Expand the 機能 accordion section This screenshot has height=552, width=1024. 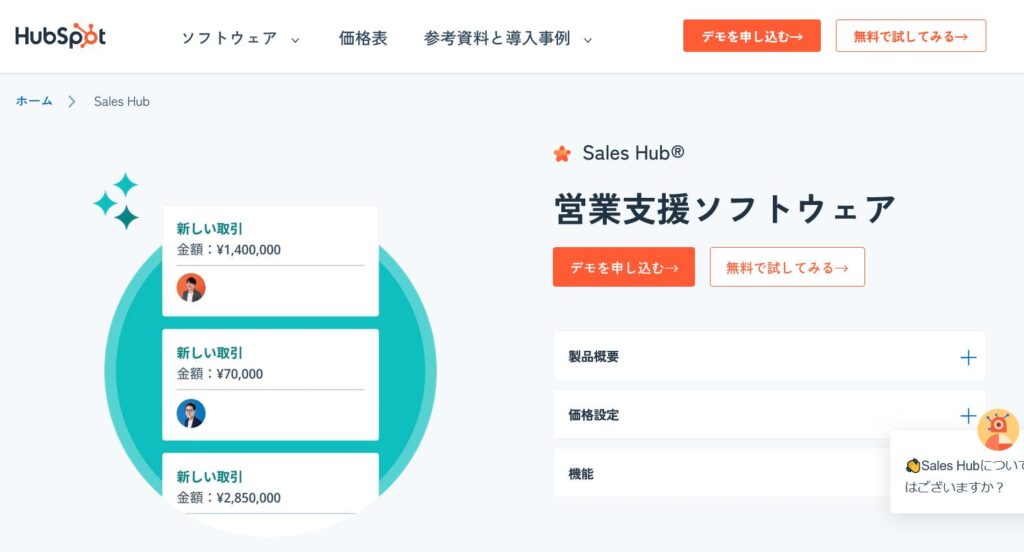720,474
